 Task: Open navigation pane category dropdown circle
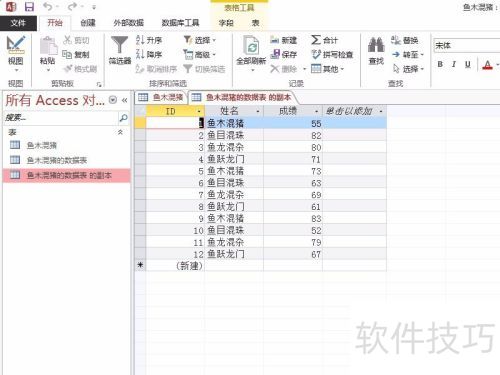[113, 100]
